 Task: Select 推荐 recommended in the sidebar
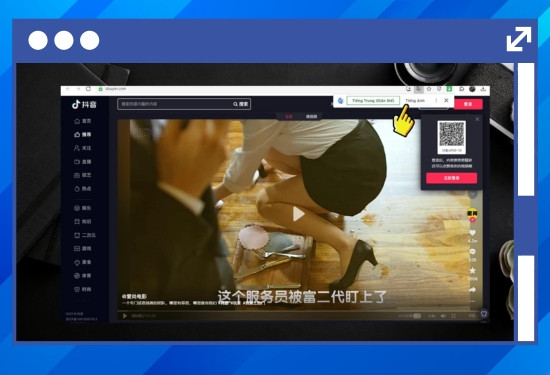[83, 134]
